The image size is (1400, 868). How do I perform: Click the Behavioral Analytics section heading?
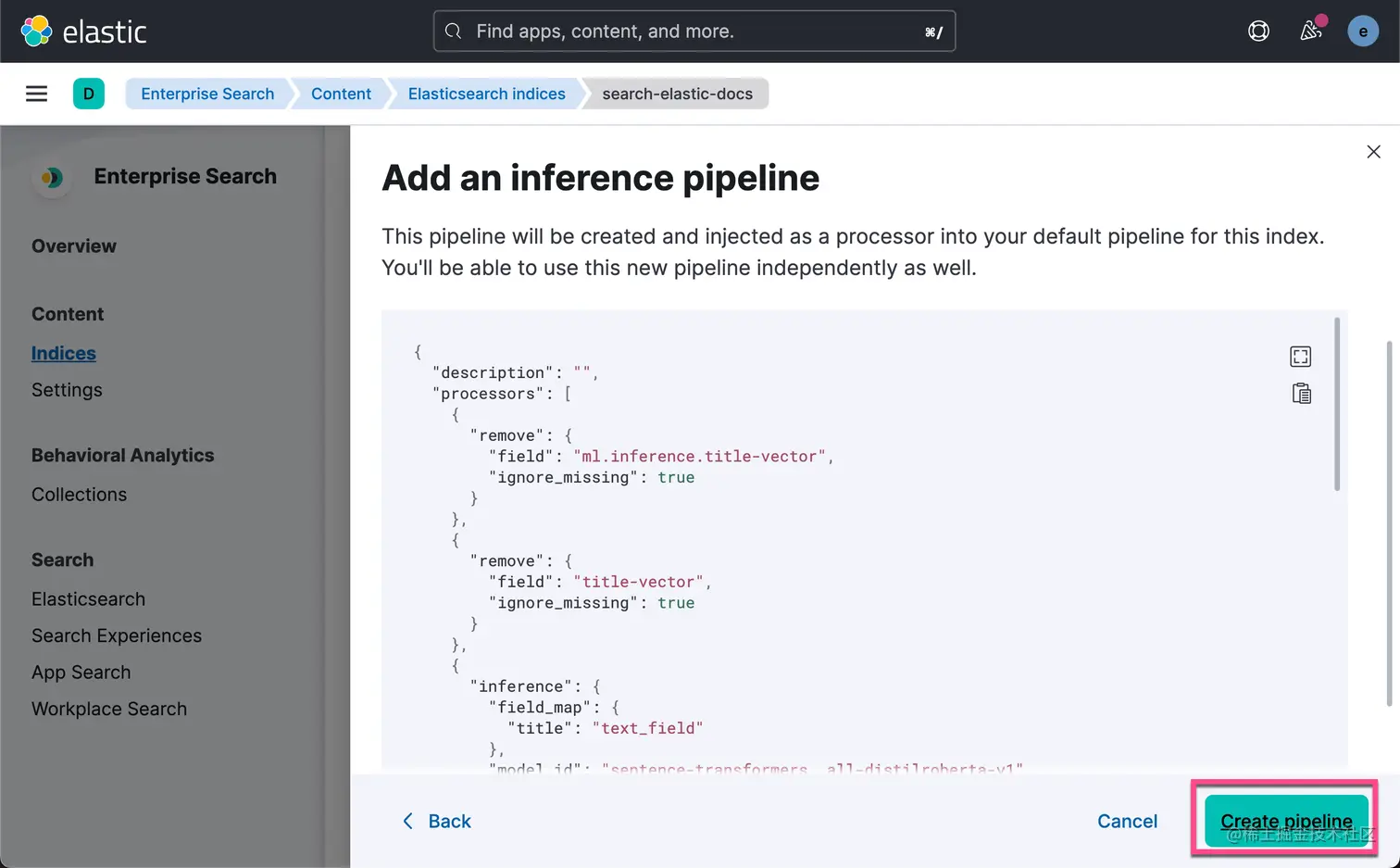point(122,456)
